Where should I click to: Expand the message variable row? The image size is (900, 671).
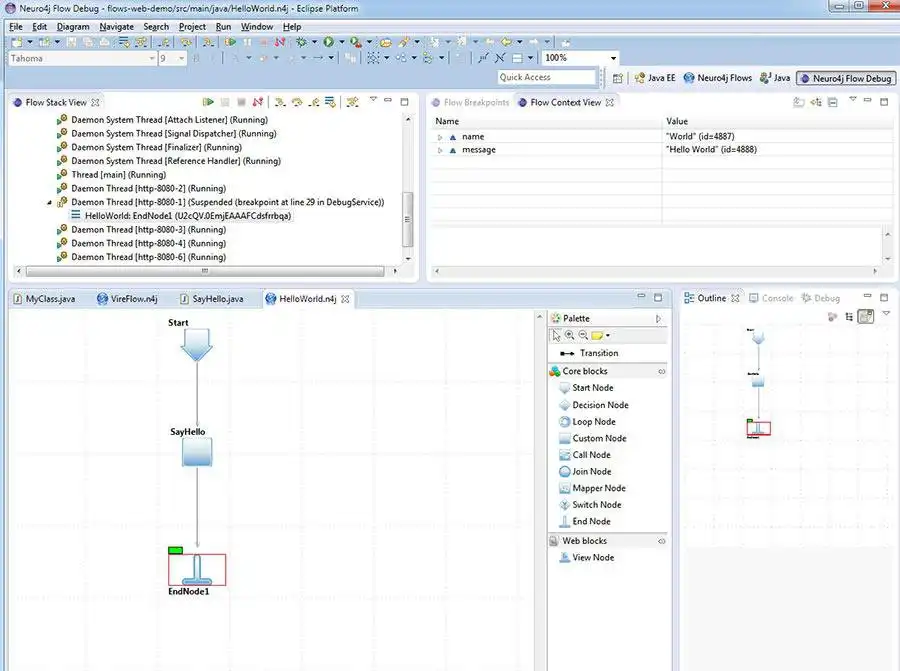coord(440,150)
